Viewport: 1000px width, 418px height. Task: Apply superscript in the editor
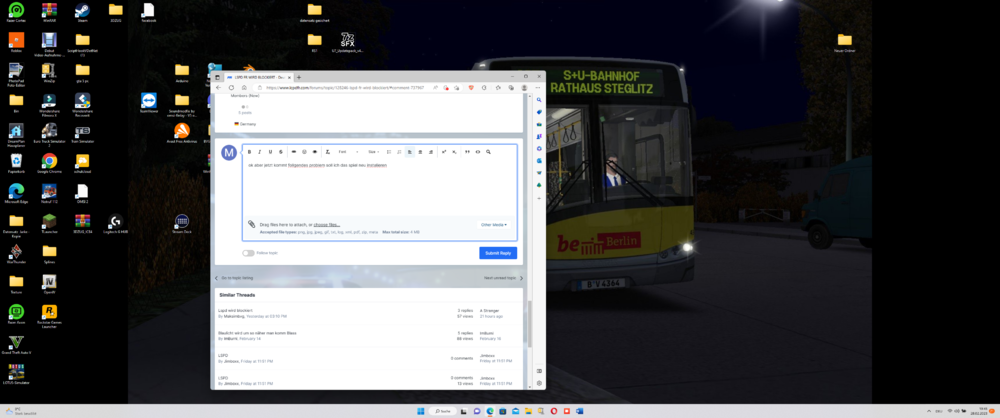(x=444, y=152)
